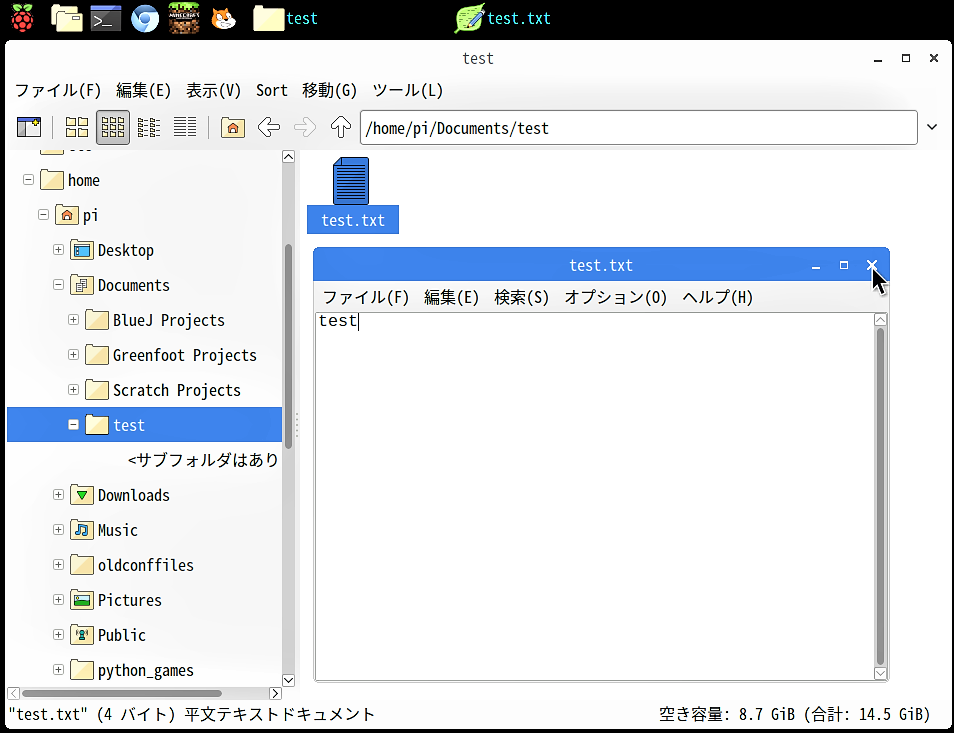The image size is (954, 733).
Task: Open the Sort menu
Action: click(271, 91)
